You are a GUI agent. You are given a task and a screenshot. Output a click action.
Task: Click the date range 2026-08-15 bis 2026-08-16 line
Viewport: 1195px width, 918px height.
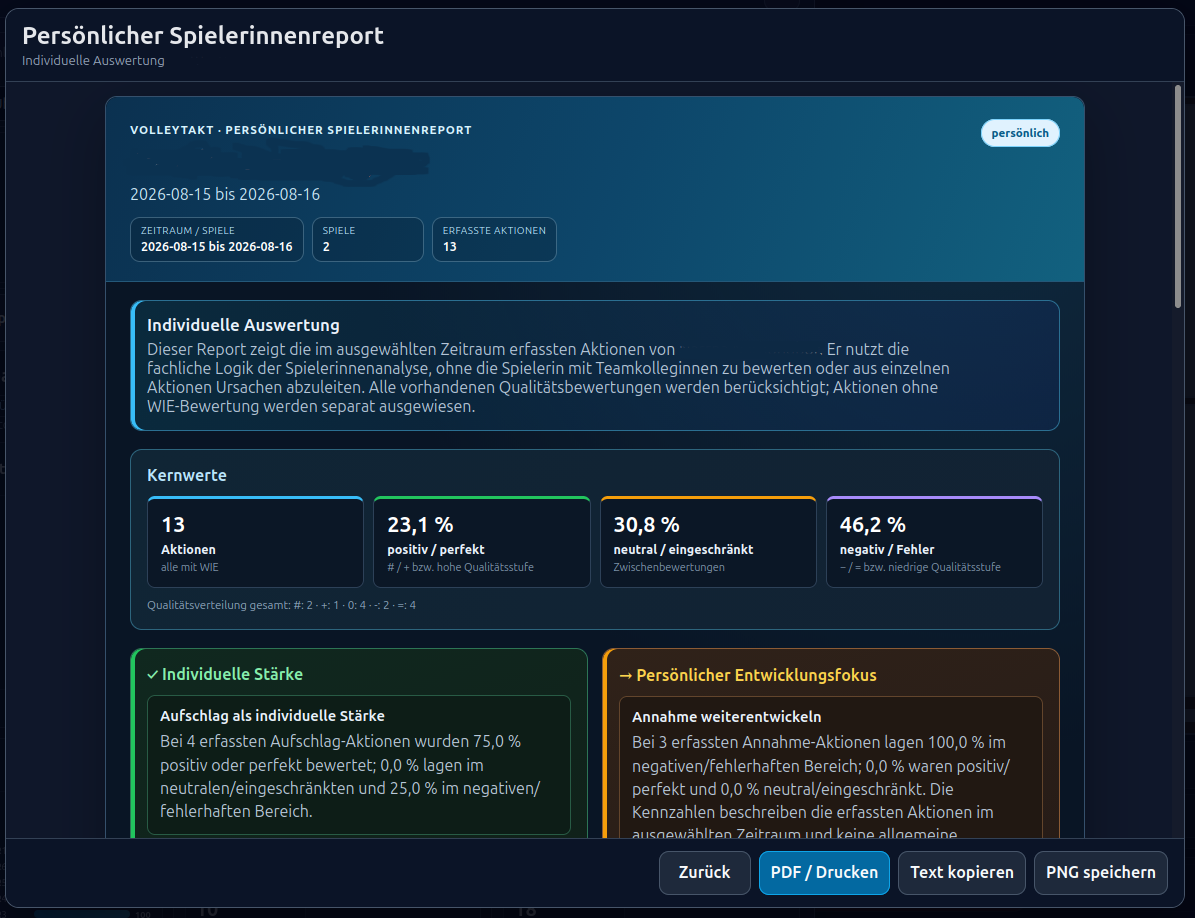225,194
